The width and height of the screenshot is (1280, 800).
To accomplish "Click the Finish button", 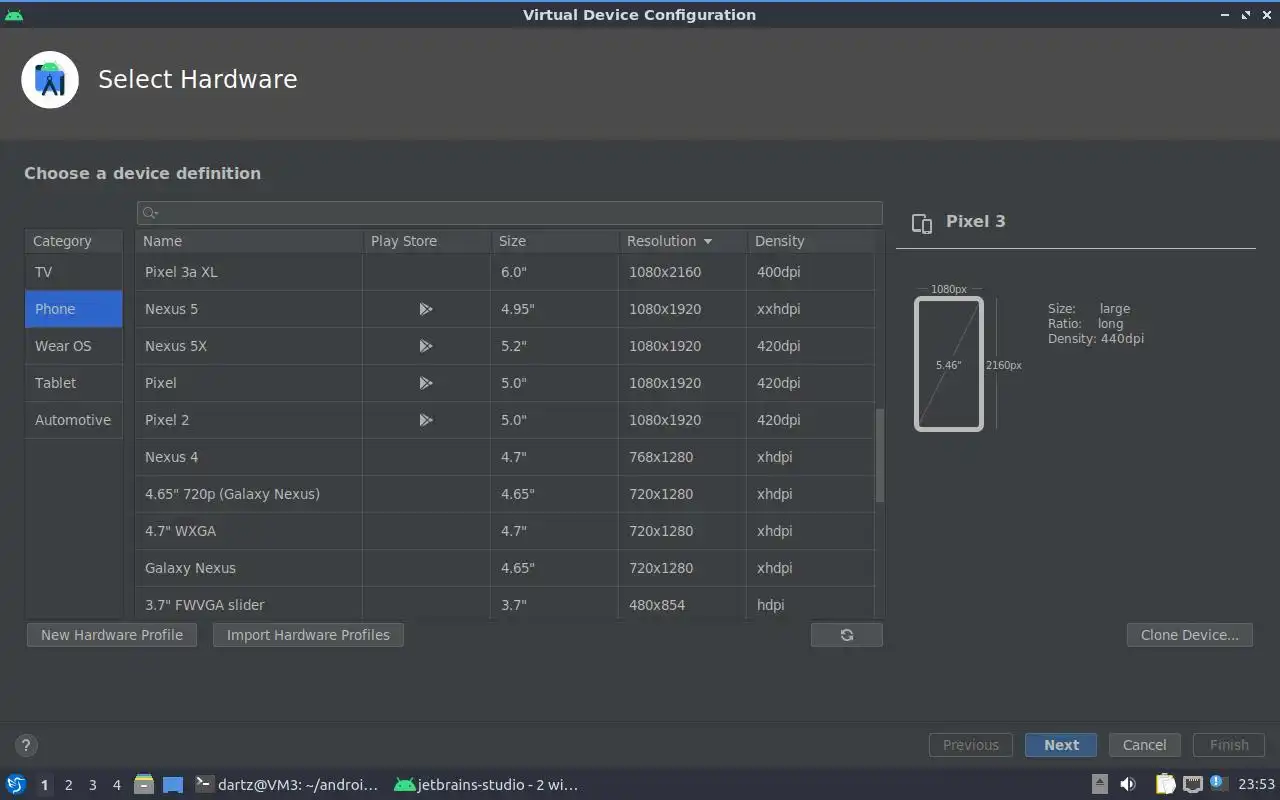I will point(1229,745).
